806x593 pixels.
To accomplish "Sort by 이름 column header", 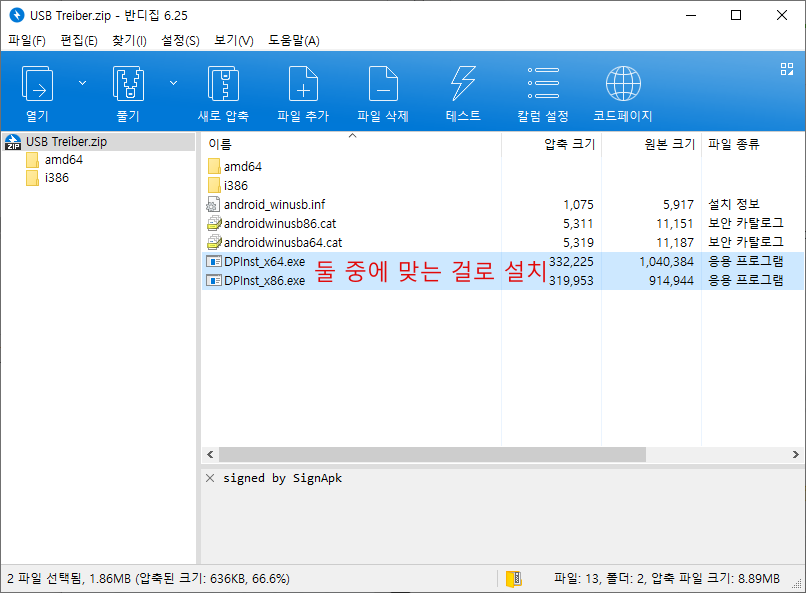I will coord(352,144).
